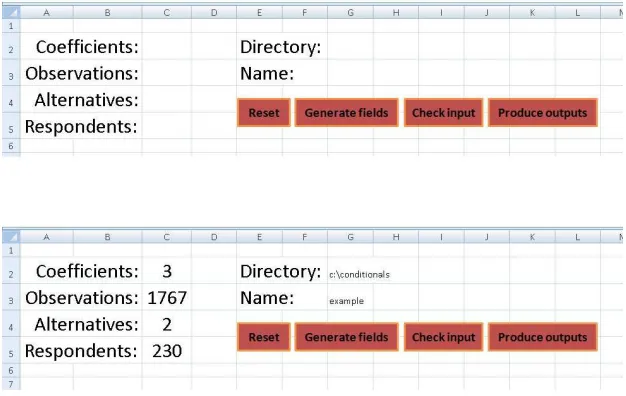This screenshot has height=396, width=626.
Task: Click Reset button in upper spreadsheet
Action: pos(264,113)
